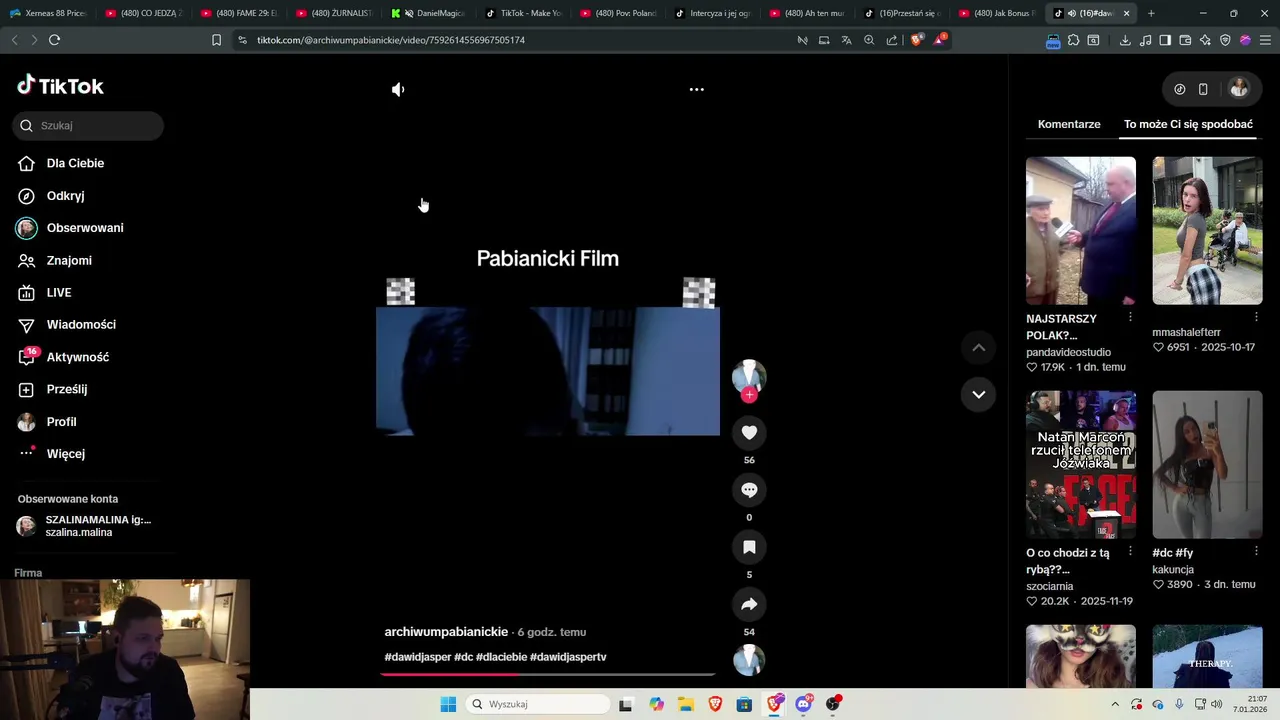Open browser extensions puzzle icon
Image resolution: width=1280 pixels, height=720 pixels.
click(1073, 40)
